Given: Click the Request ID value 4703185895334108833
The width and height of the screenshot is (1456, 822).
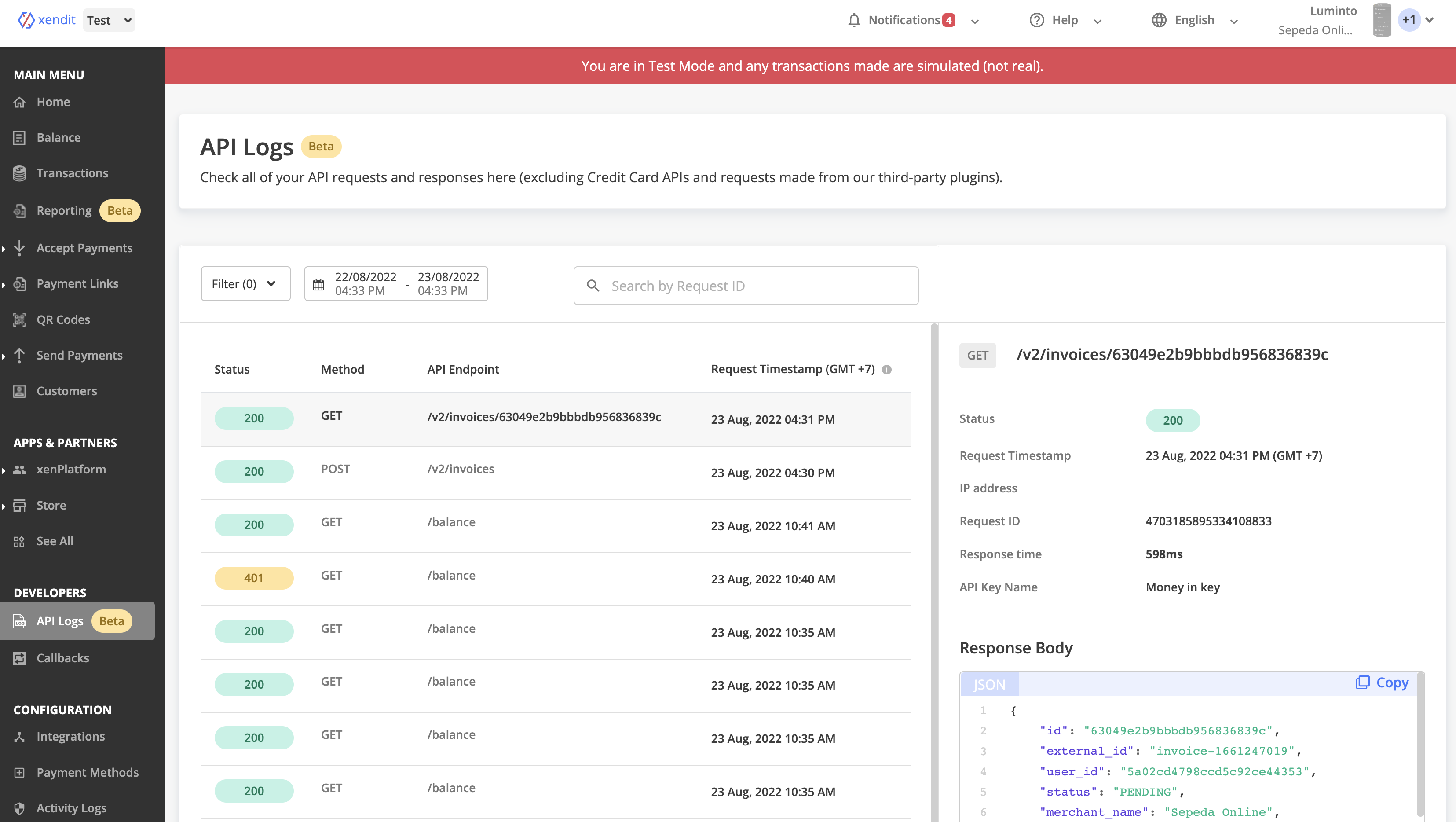Looking at the screenshot, I should [1208, 521].
